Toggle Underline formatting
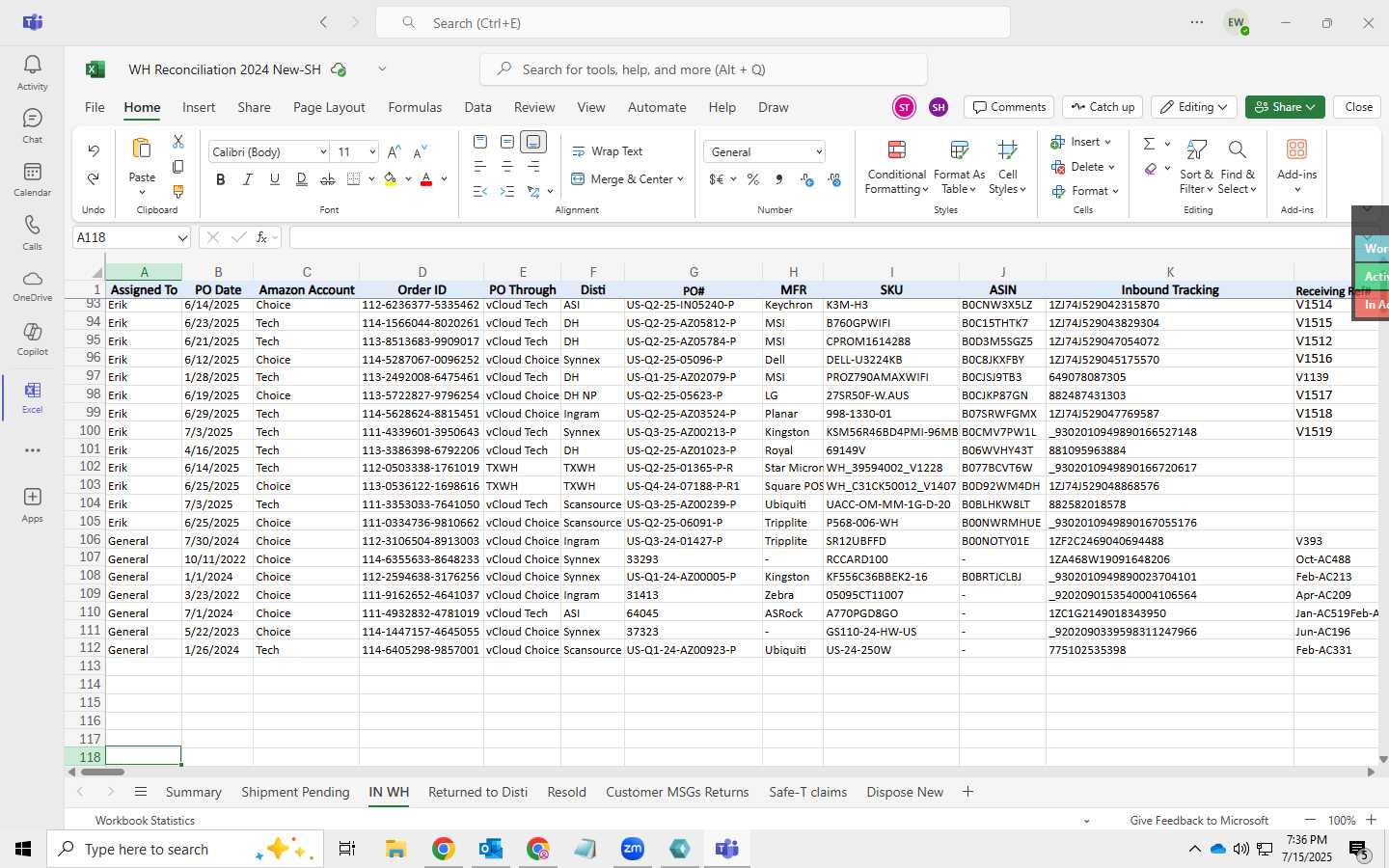 275,179
